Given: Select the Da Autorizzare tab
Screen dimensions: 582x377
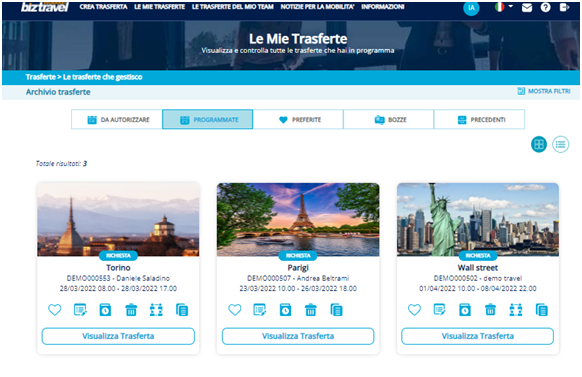Looking at the screenshot, I should click(x=117, y=119).
